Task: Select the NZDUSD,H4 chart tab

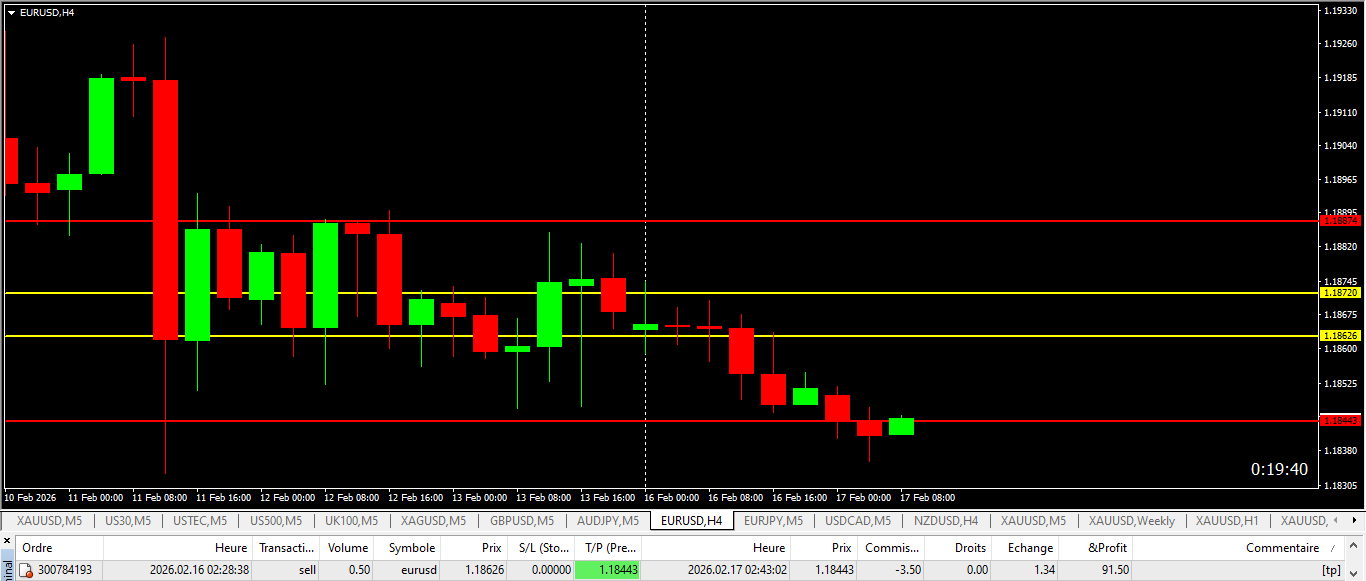Action: pyautogui.click(x=946, y=521)
